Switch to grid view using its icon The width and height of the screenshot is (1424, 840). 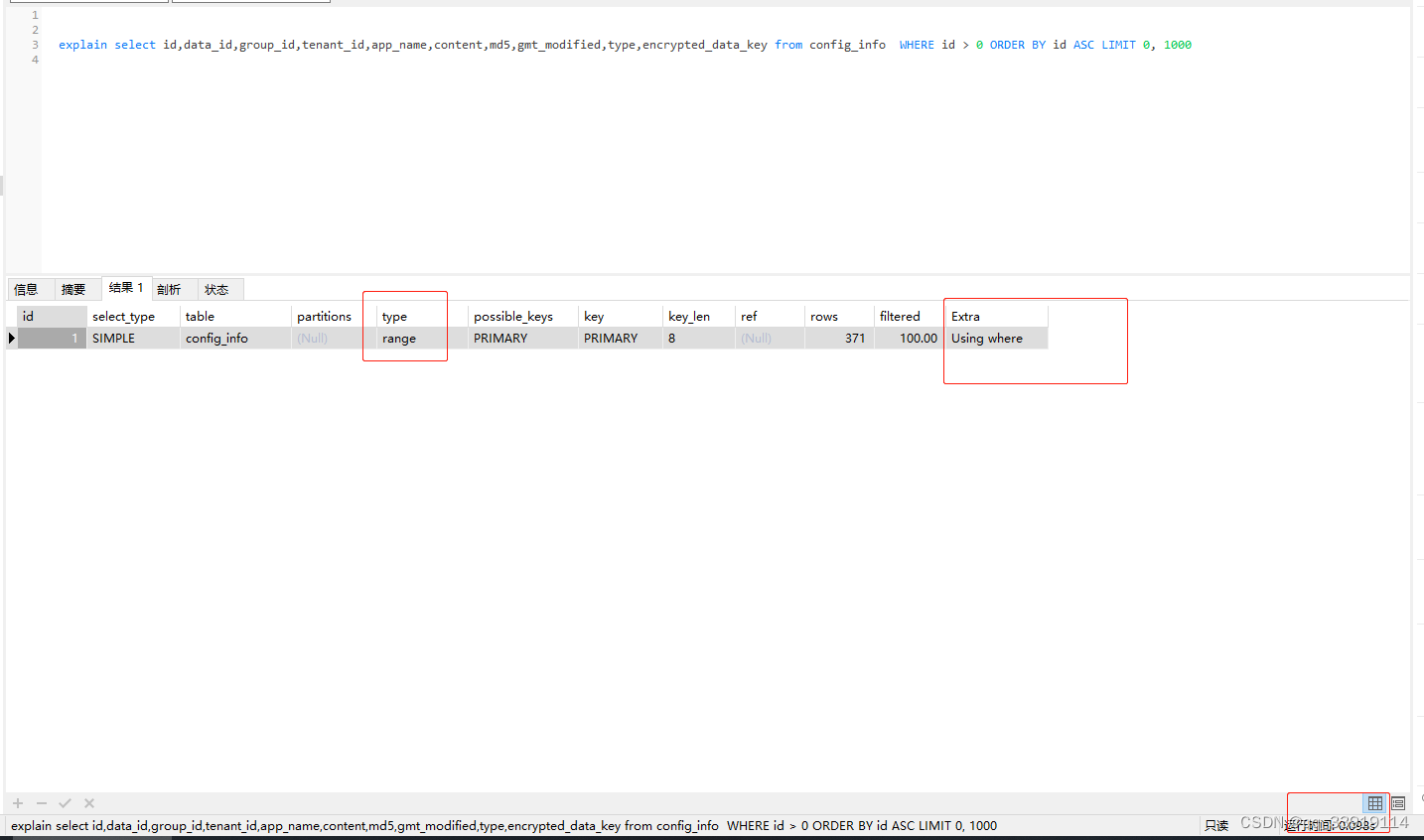pyautogui.click(x=1375, y=803)
